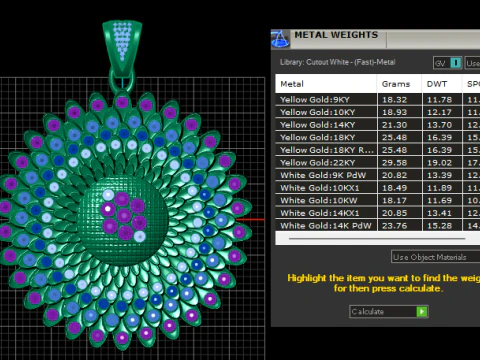Select the Yellow Gold:14KY row

tap(378, 125)
